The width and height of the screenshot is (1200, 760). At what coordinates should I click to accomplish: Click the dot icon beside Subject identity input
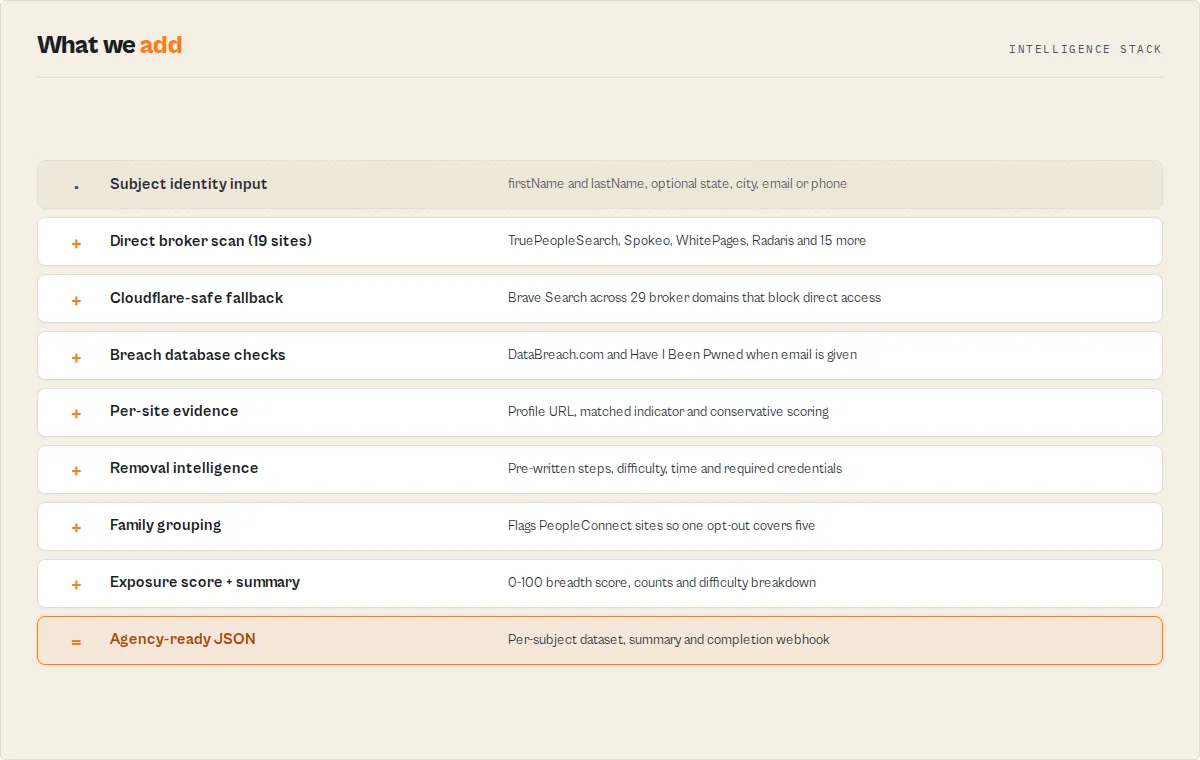pos(76,187)
